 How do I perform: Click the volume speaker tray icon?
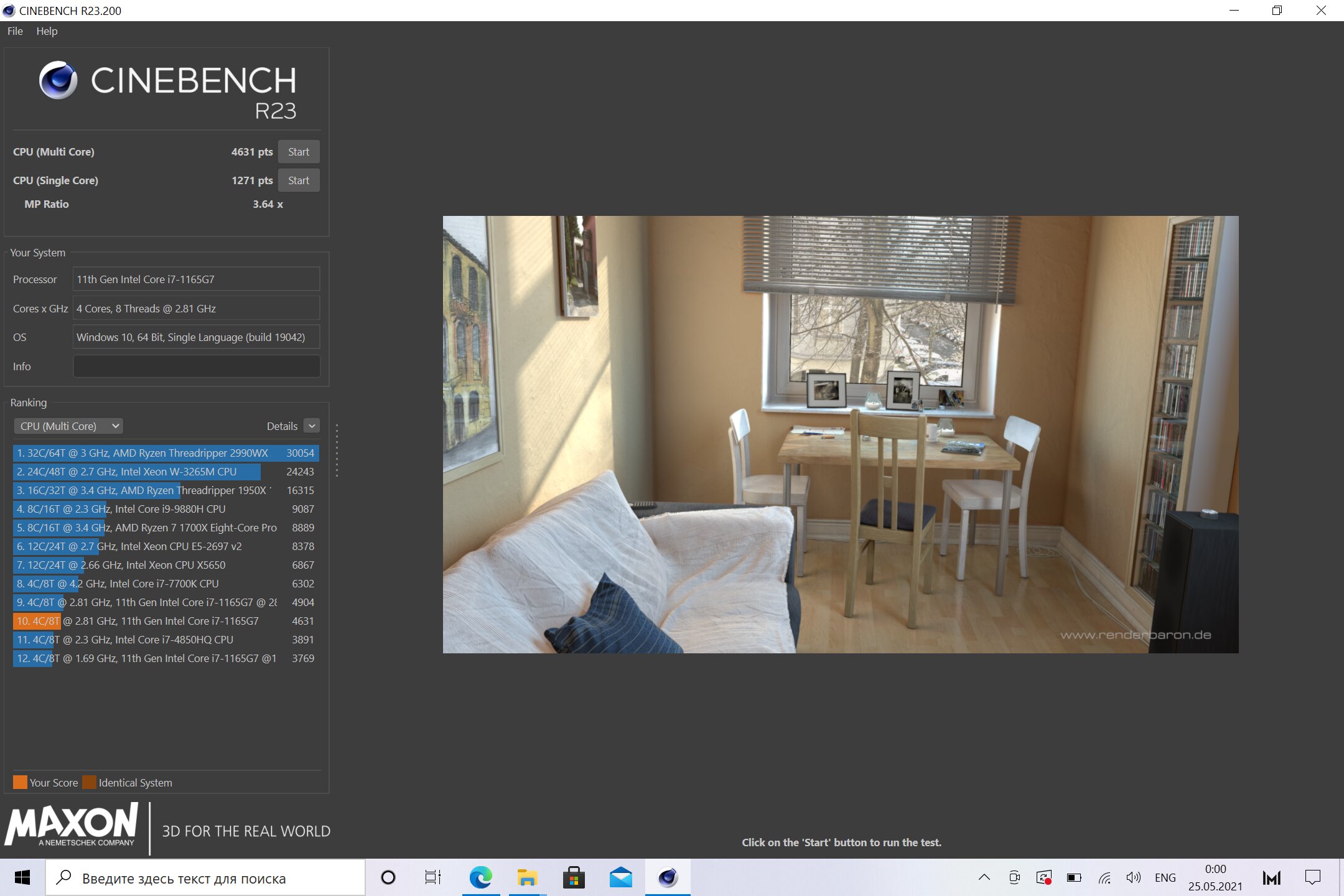[1133, 877]
